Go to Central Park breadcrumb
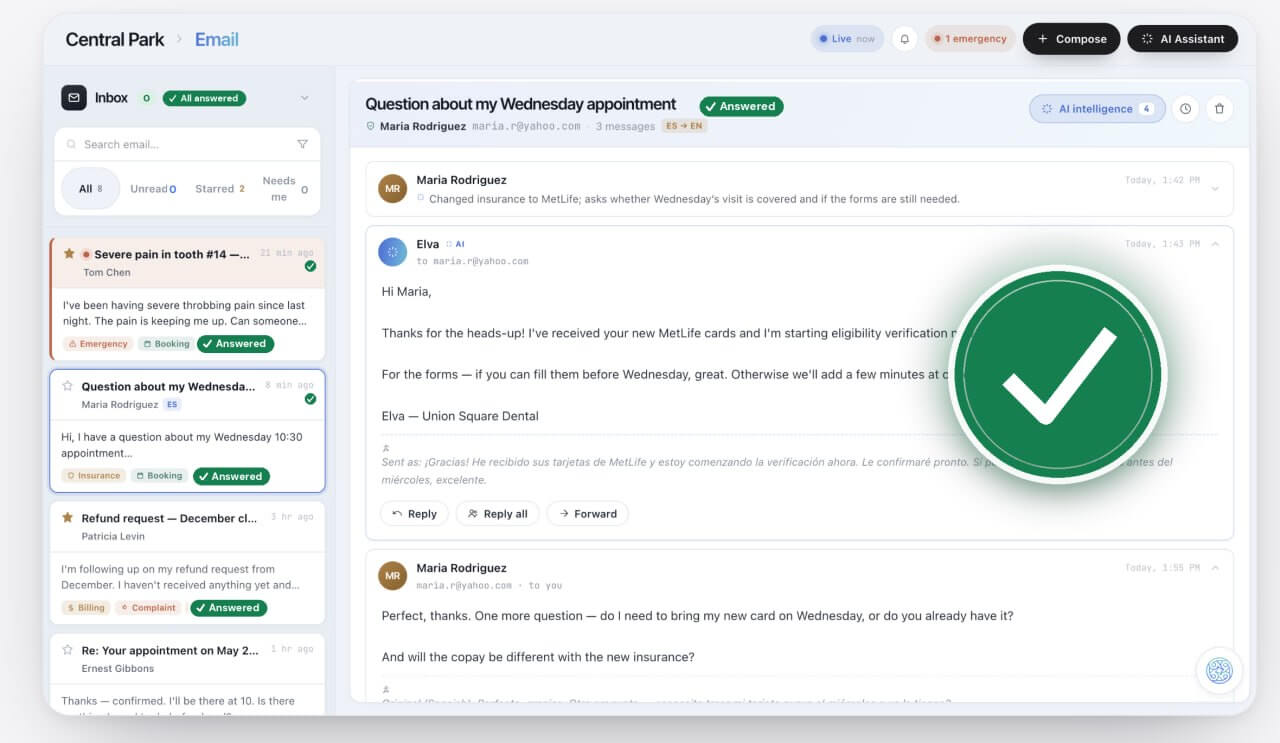 tap(115, 40)
